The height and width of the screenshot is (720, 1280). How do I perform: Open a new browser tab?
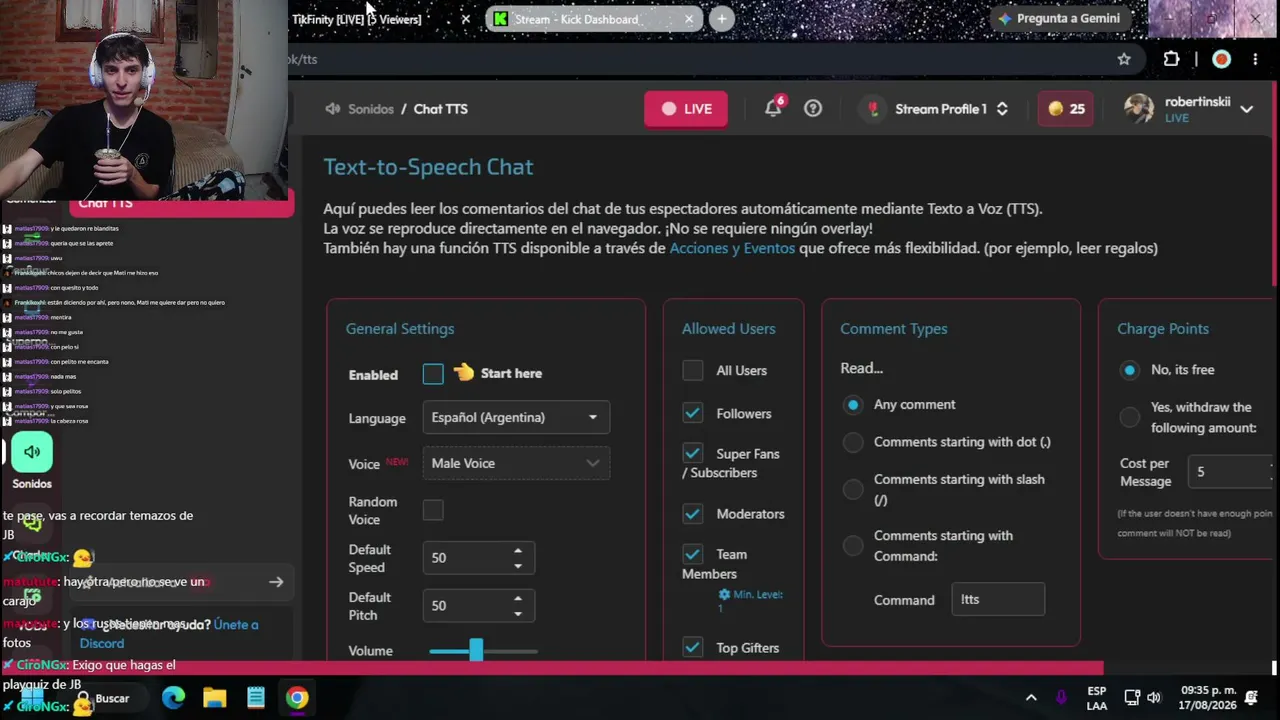point(721,19)
